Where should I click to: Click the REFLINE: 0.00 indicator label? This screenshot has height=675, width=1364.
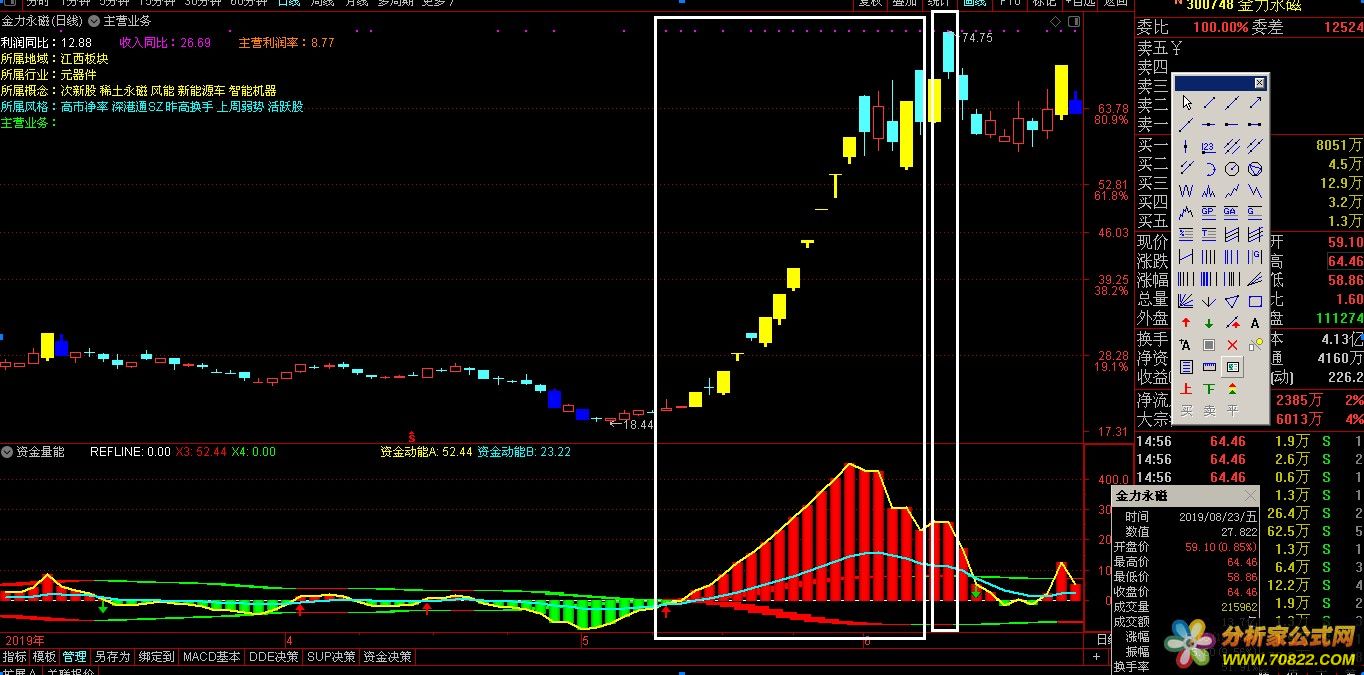(130, 452)
